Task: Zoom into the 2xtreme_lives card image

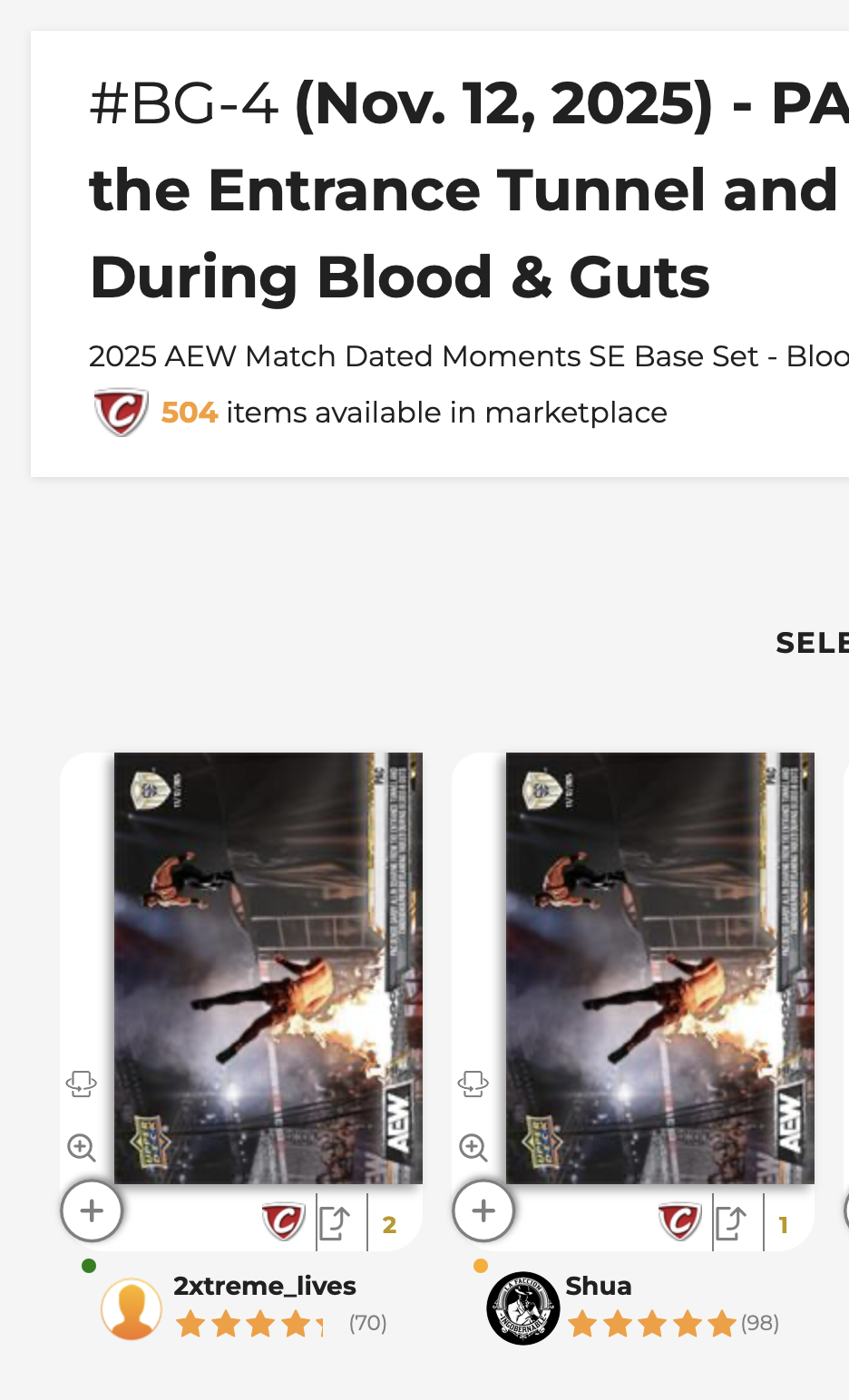Action: click(82, 1148)
